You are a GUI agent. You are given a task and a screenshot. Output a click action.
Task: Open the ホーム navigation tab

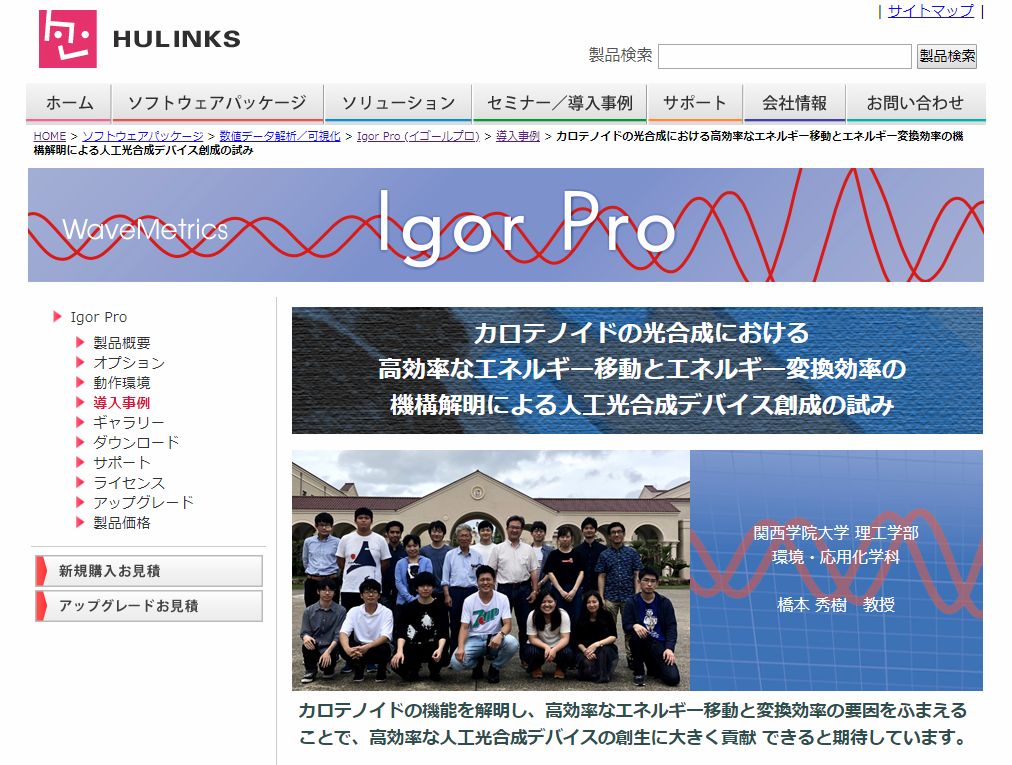click(x=69, y=103)
